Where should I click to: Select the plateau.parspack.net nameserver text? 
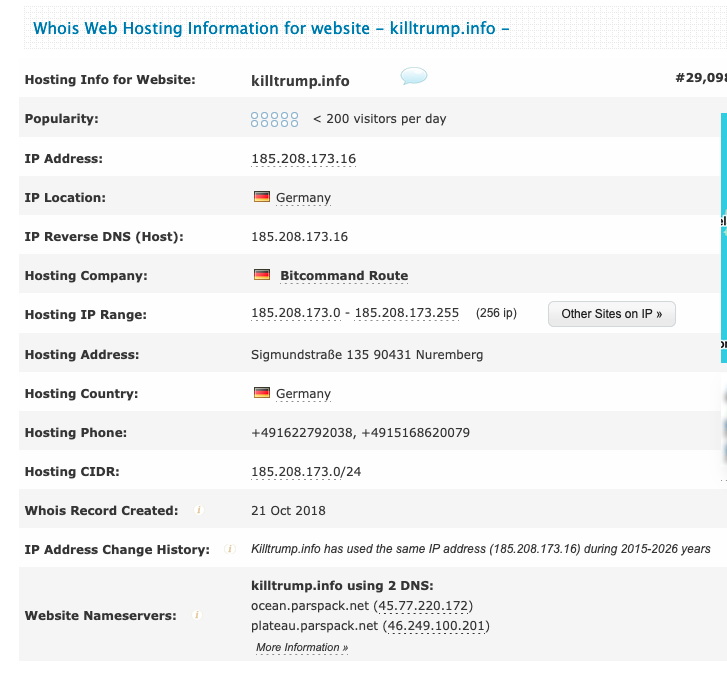[x=314, y=626]
